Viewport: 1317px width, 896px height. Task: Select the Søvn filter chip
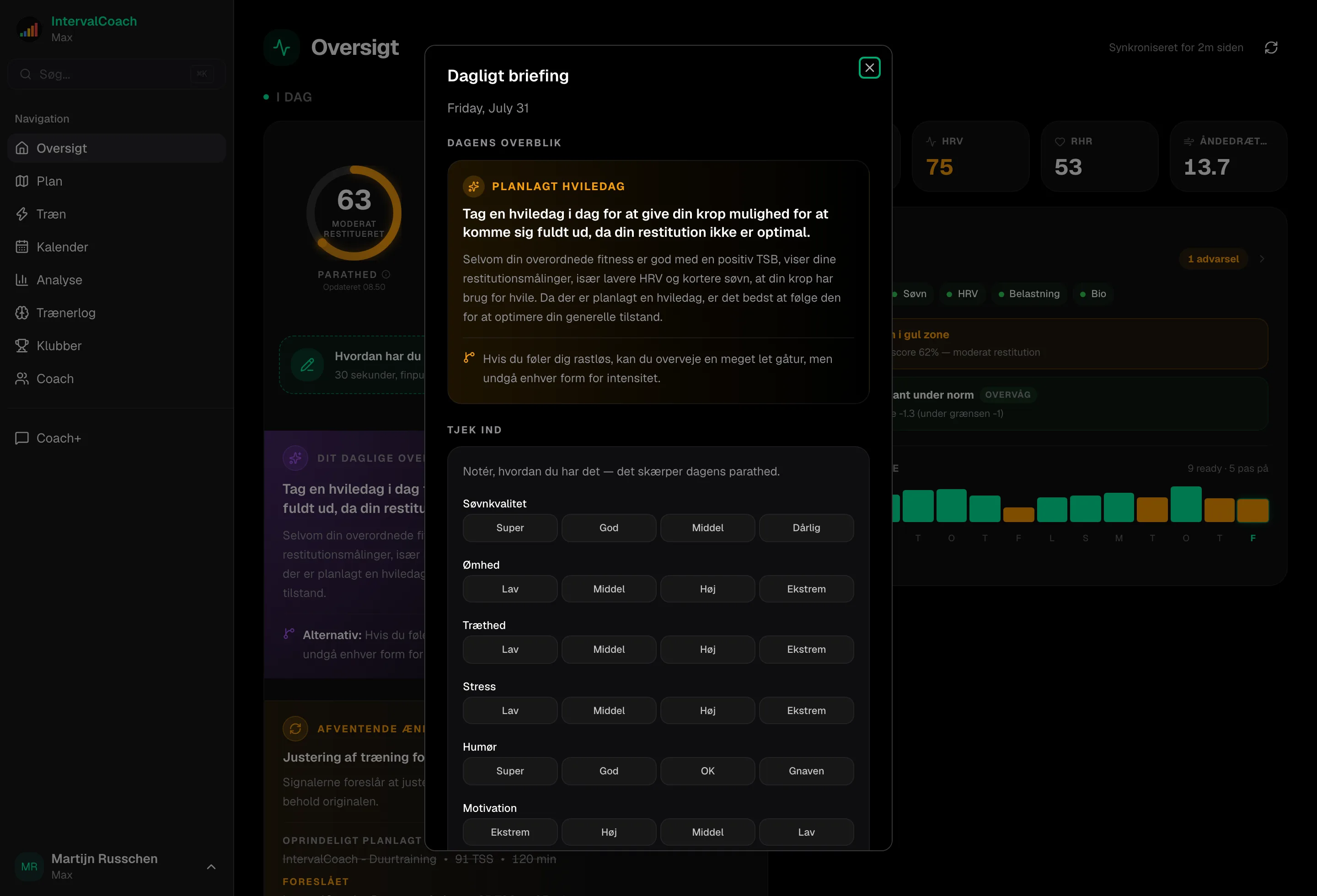(913, 294)
